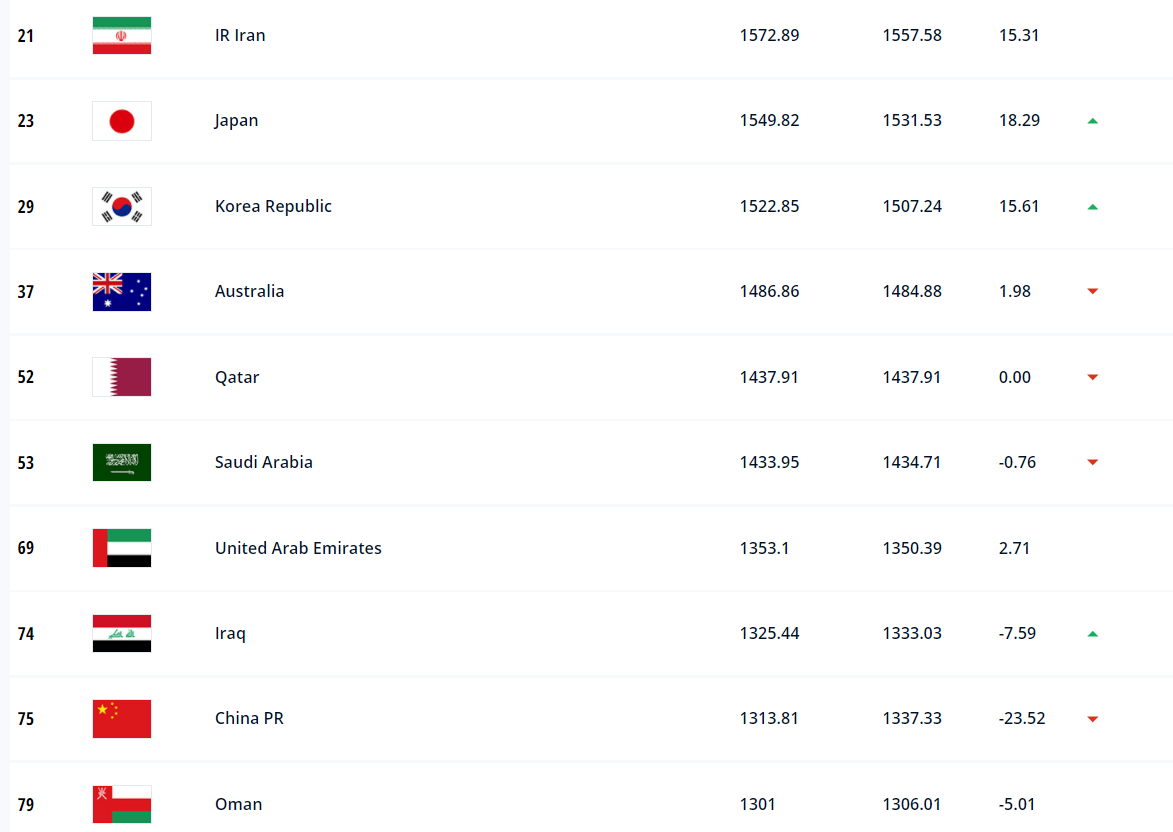
Task: Click the Japan flag icon
Action: (x=122, y=121)
